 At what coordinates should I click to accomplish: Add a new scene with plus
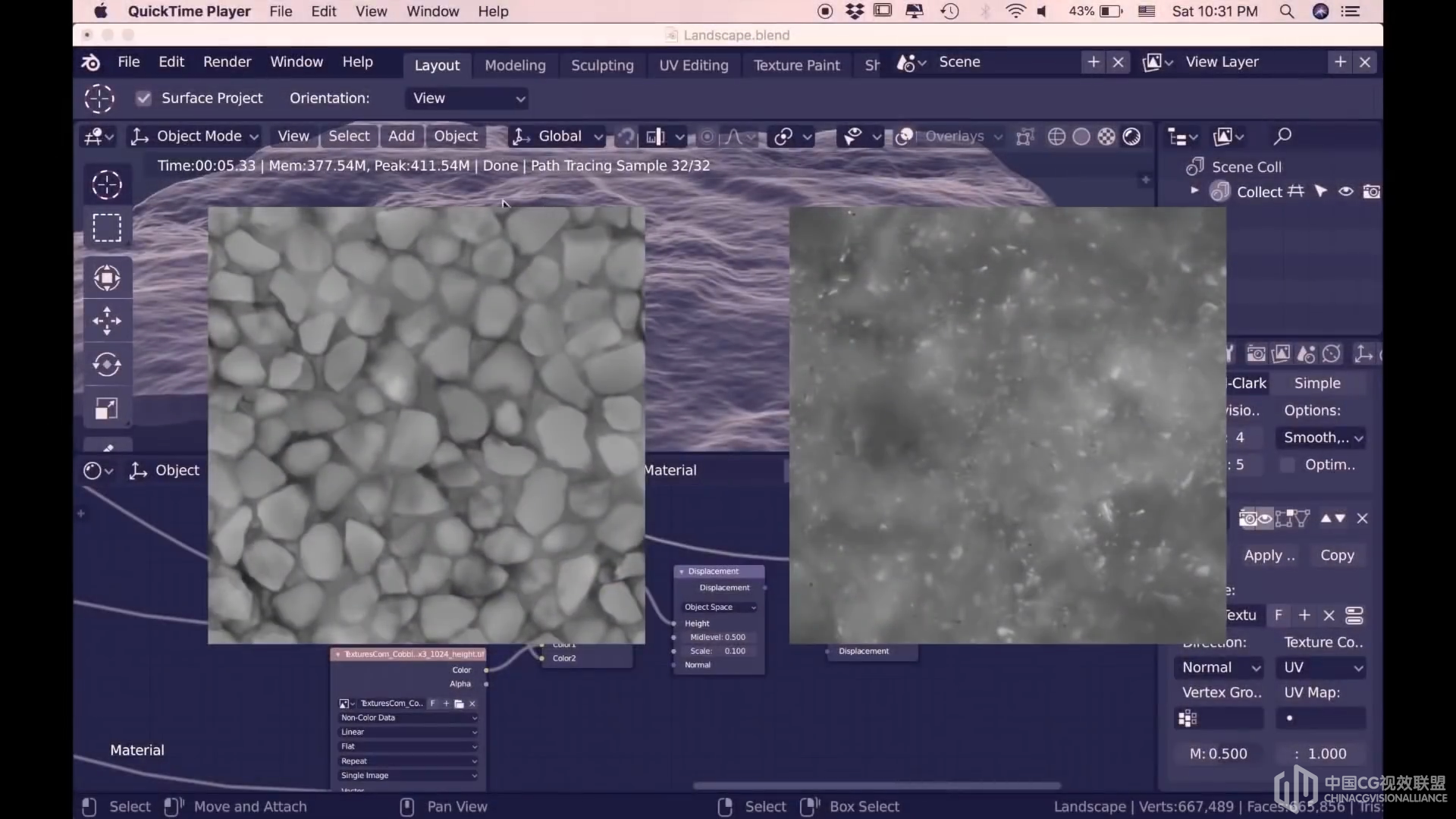[1094, 62]
